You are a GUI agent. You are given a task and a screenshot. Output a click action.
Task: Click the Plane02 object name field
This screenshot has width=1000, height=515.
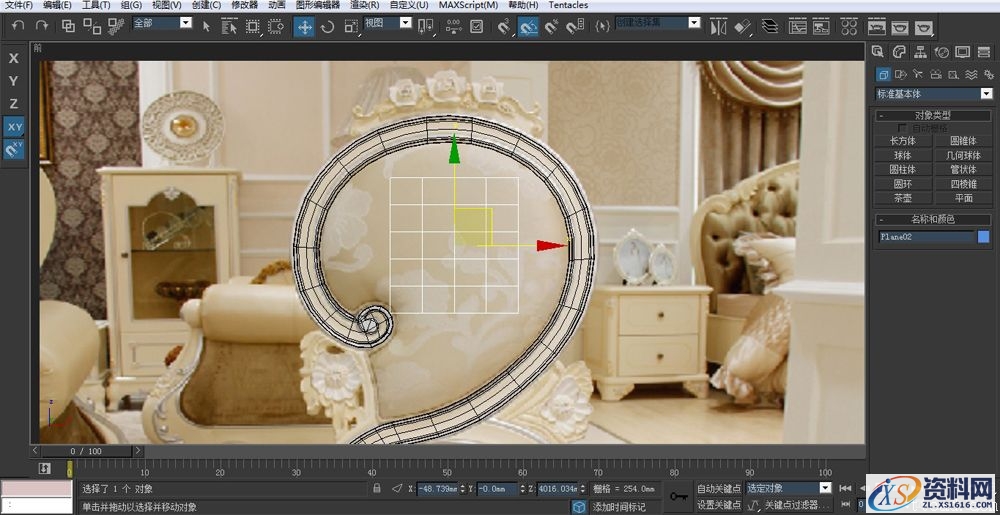[926, 237]
